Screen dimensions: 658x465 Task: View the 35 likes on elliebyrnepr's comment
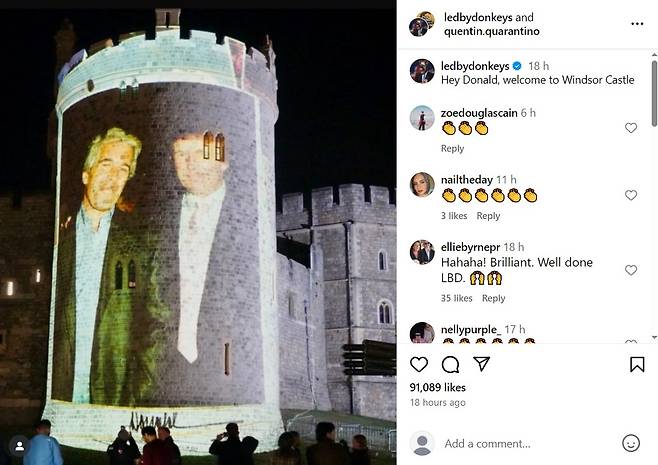point(457,298)
